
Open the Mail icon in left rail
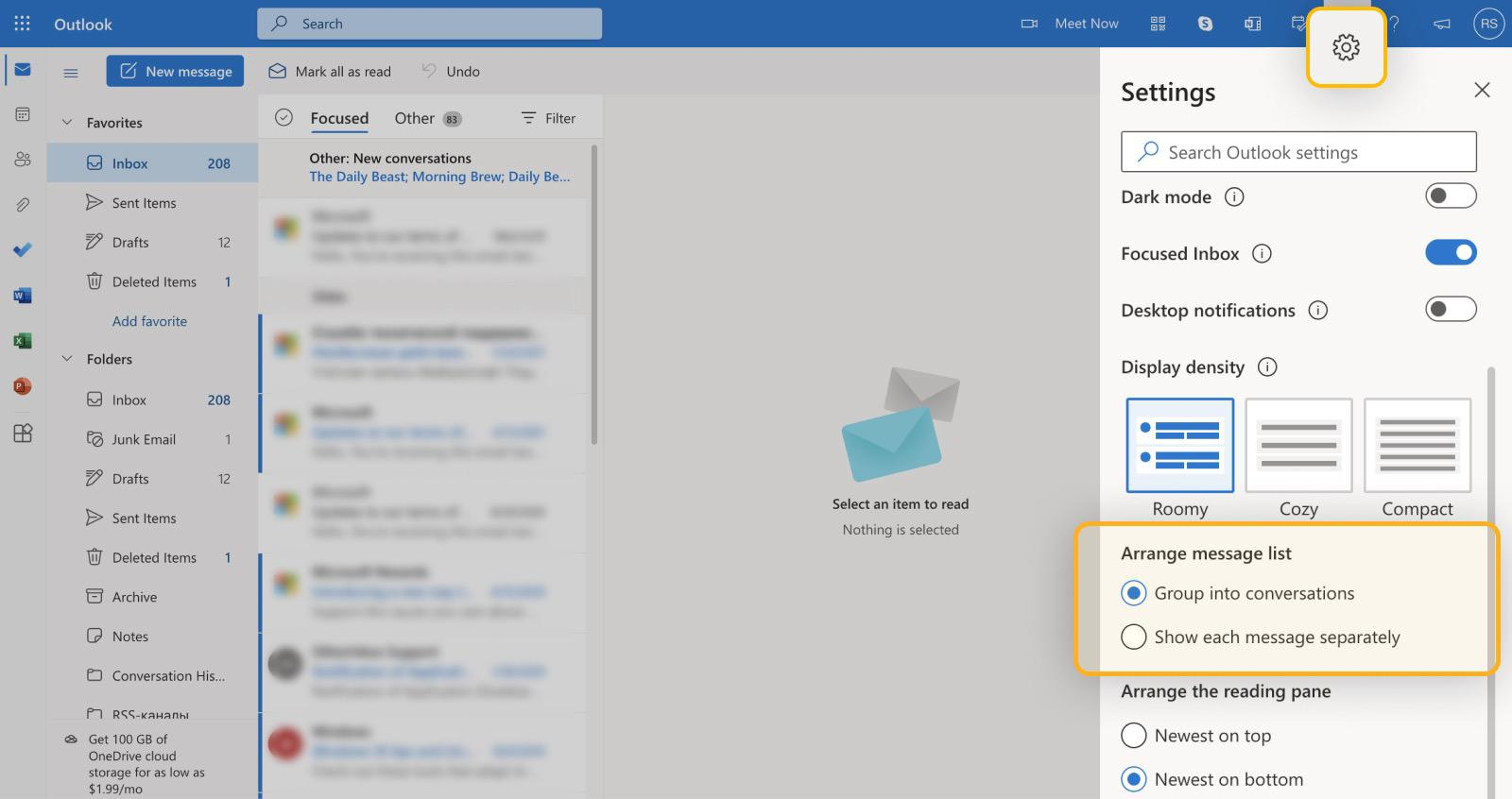point(23,70)
